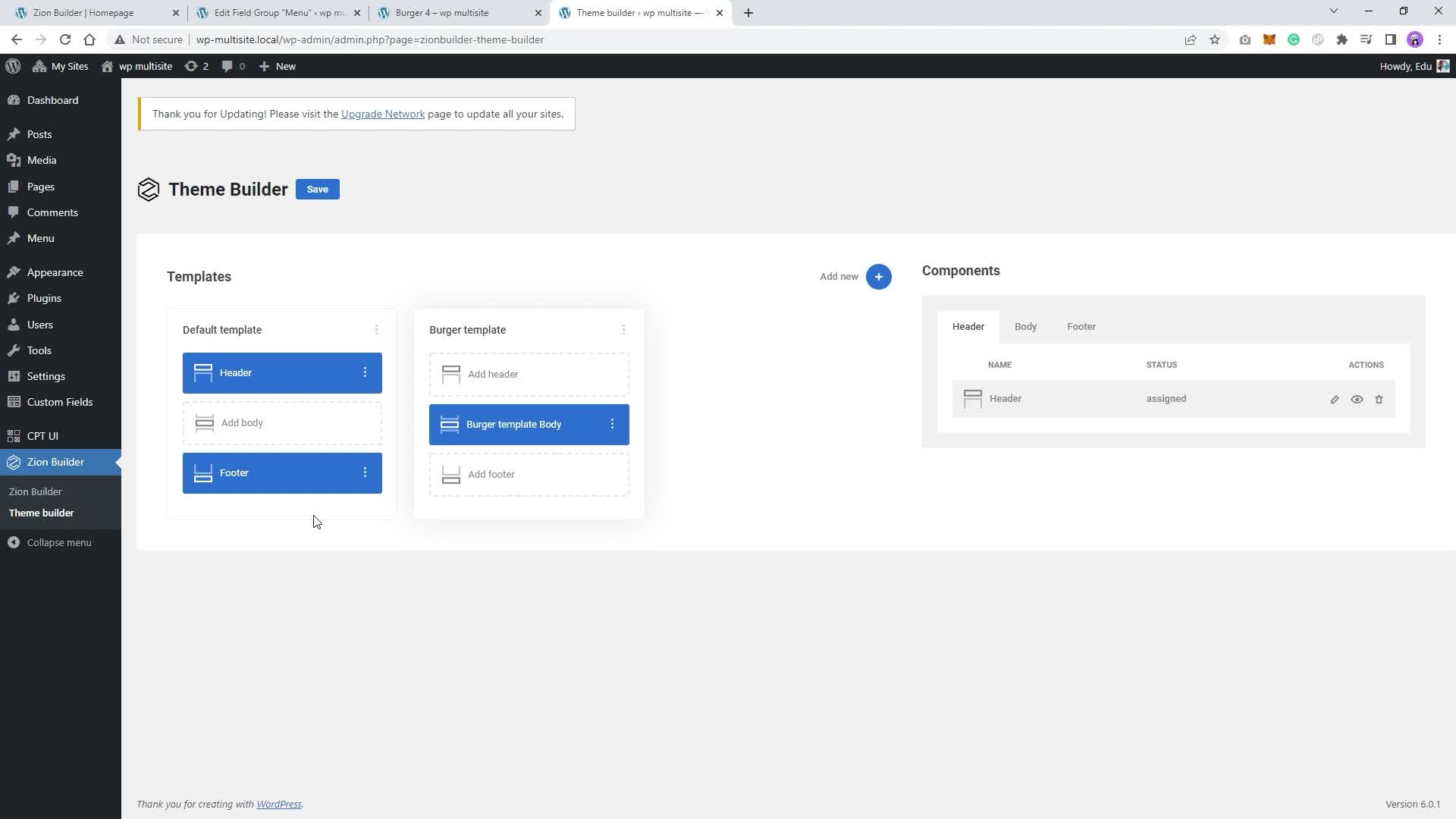Click New in the admin bar
Screen dimensions: 1456x819
point(277,66)
